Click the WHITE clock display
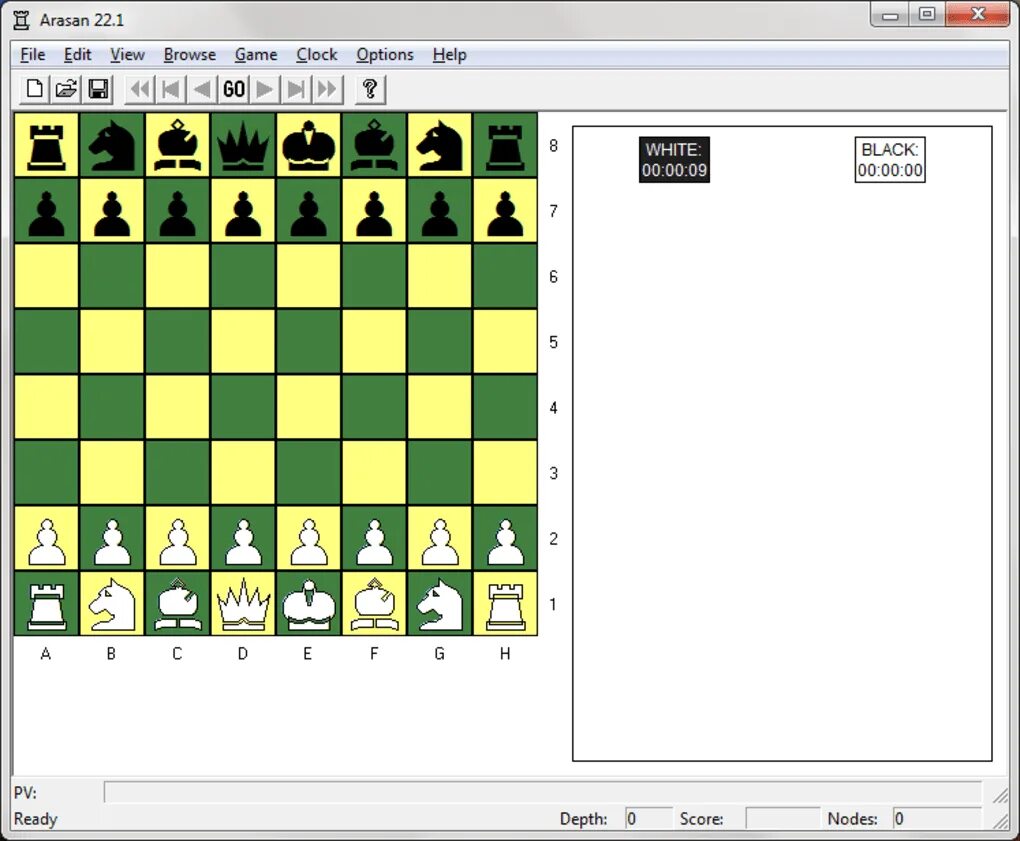The image size is (1020, 841). tap(674, 160)
